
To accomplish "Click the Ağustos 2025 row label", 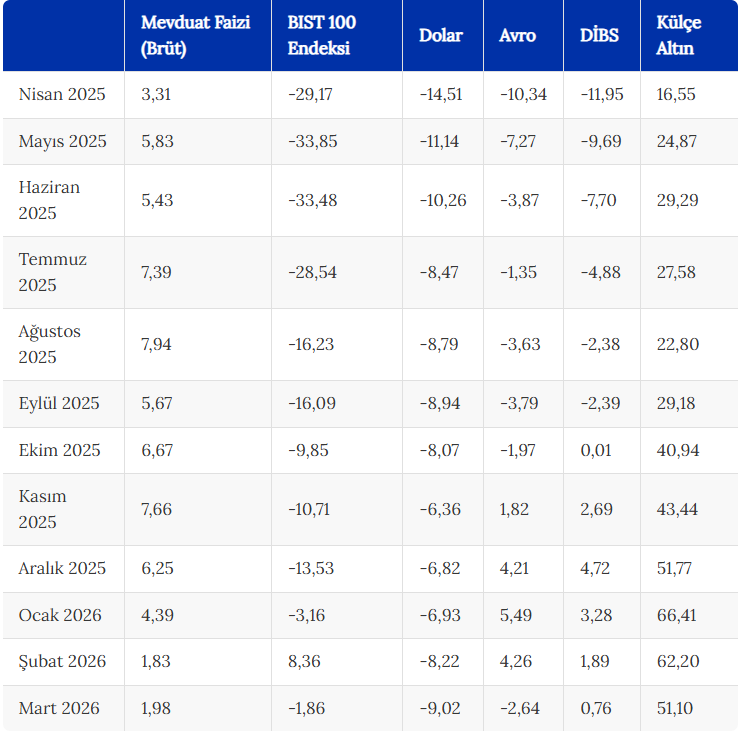I will [x=49, y=344].
